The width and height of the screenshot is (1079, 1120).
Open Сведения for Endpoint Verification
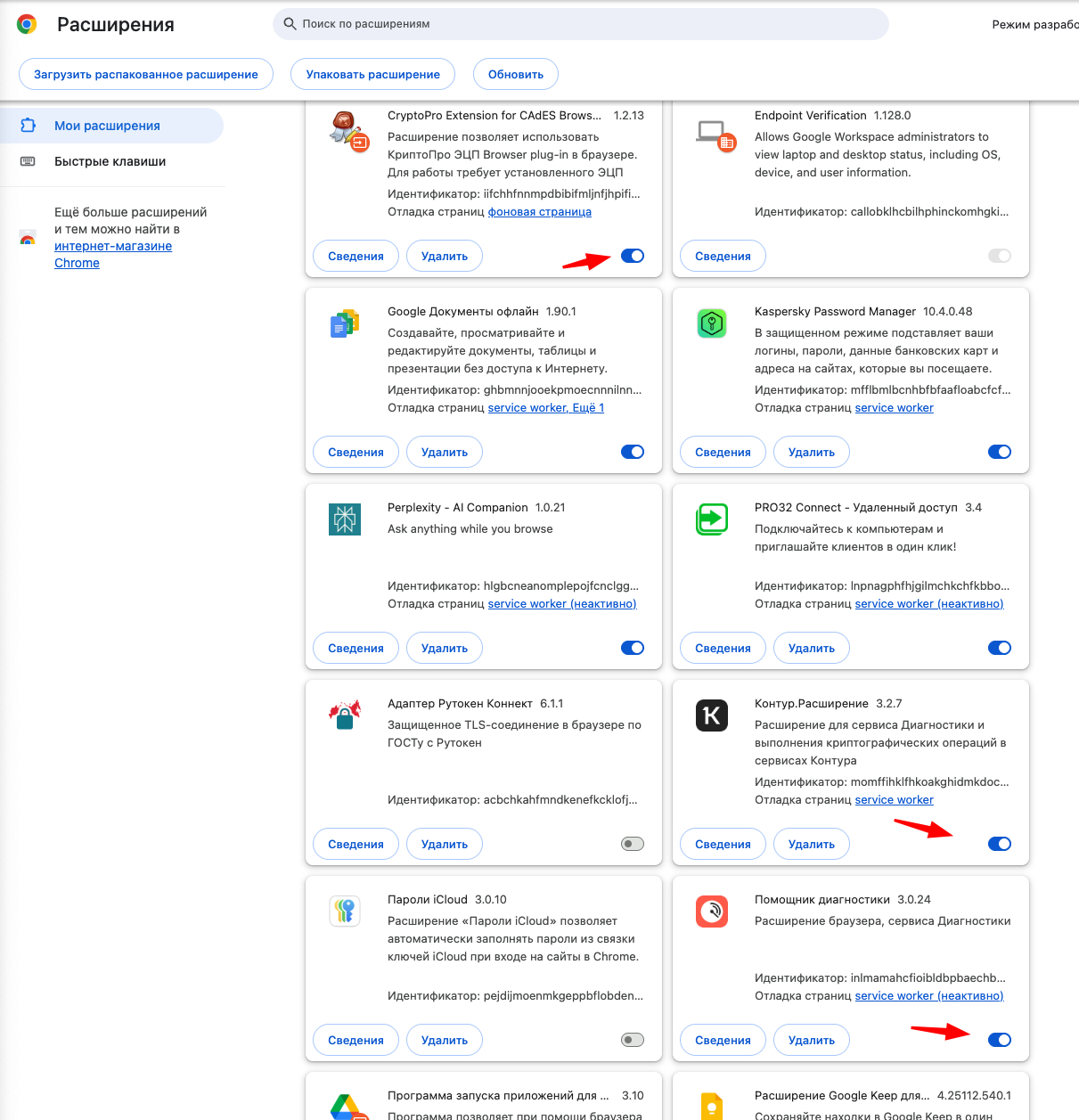tap(723, 256)
